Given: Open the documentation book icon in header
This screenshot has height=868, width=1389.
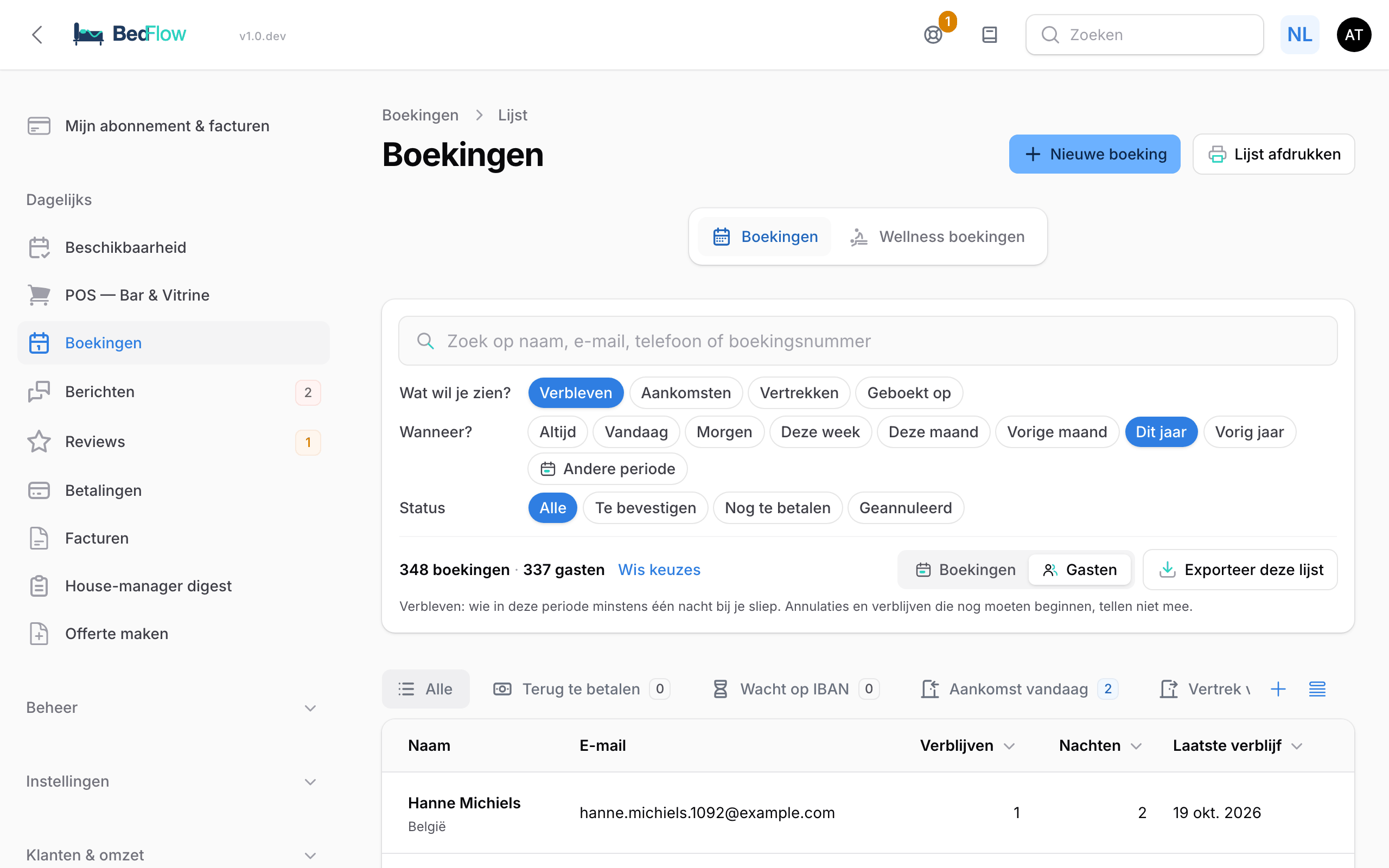Looking at the screenshot, I should tap(990, 35).
